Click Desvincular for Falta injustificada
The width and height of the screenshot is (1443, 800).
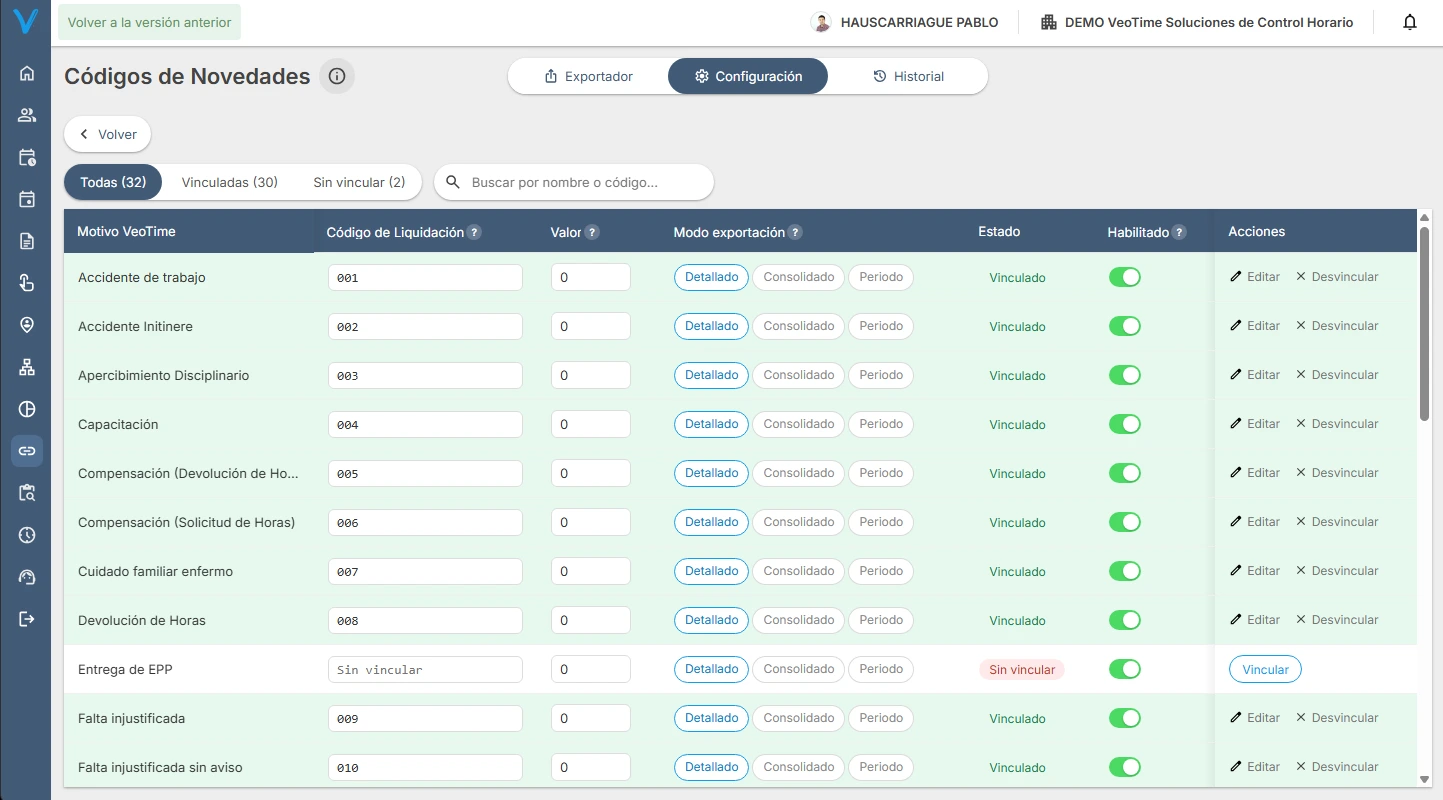click(x=1337, y=718)
